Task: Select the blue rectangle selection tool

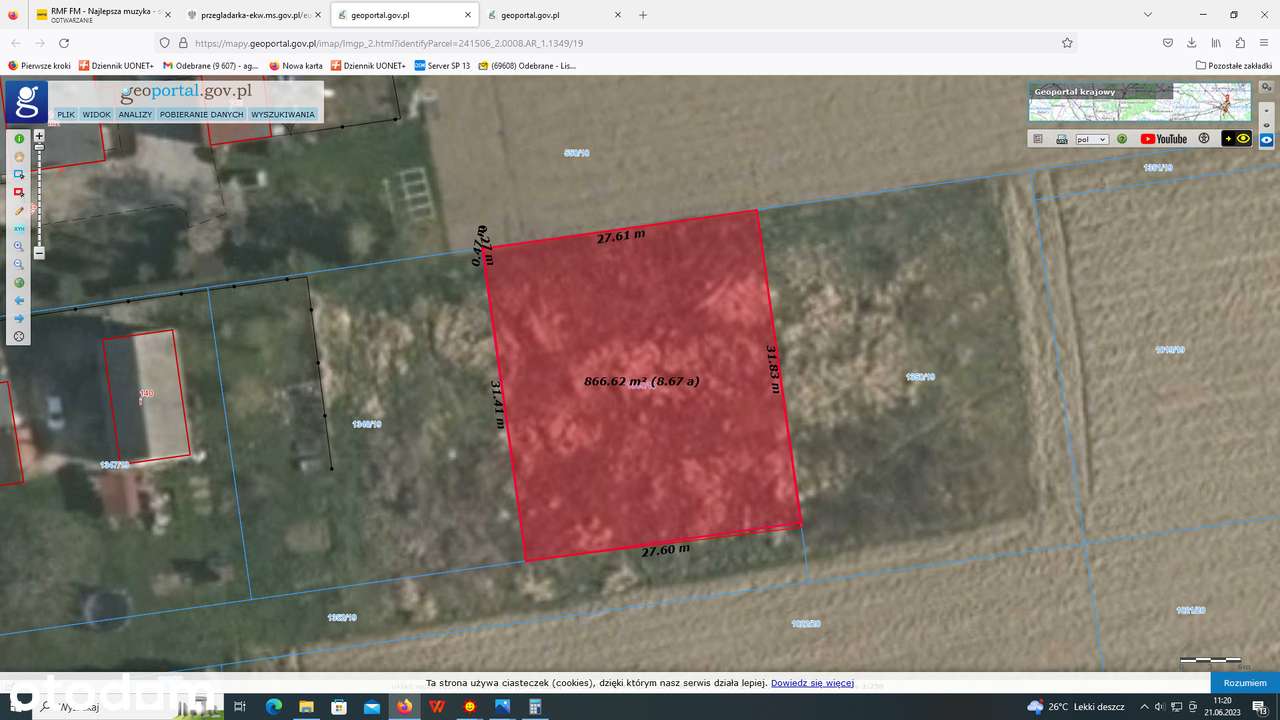Action: (x=19, y=175)
